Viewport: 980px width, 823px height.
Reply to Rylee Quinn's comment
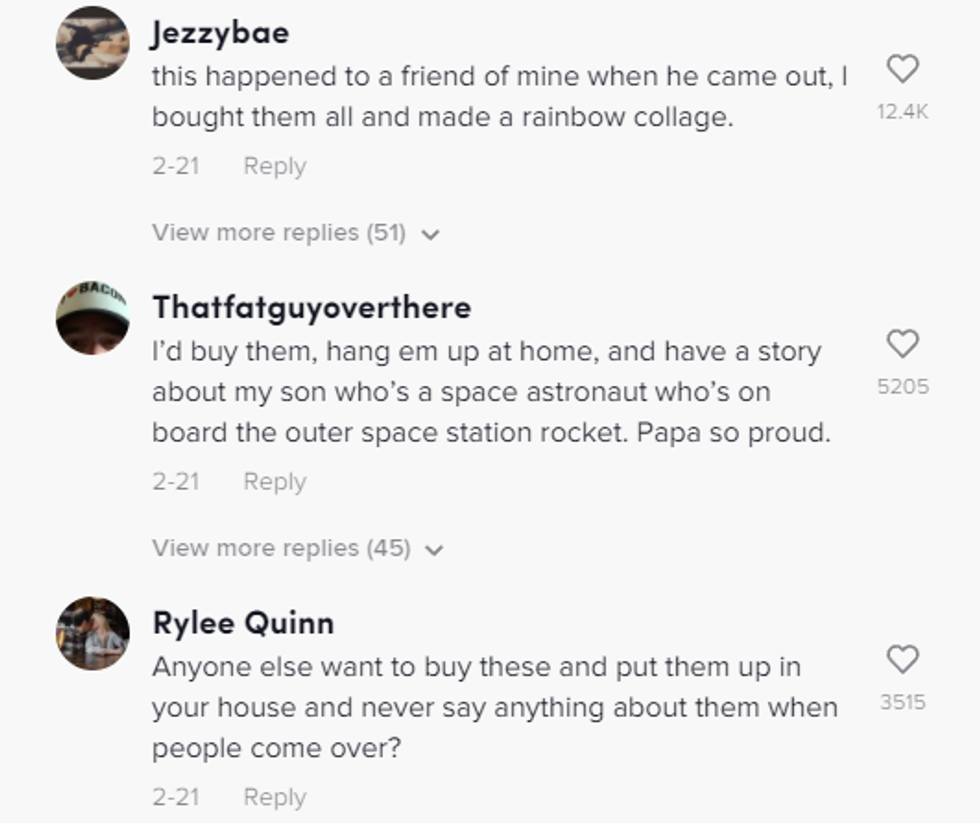point(274,797)
